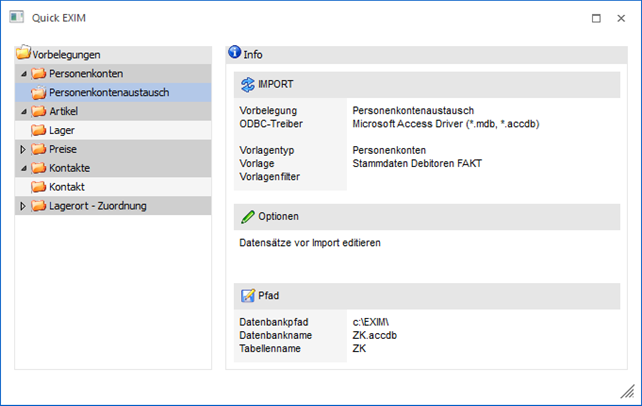Select Lagerort - Zuordnung entry
Screen dimensions: 642x406
(98, 206)
